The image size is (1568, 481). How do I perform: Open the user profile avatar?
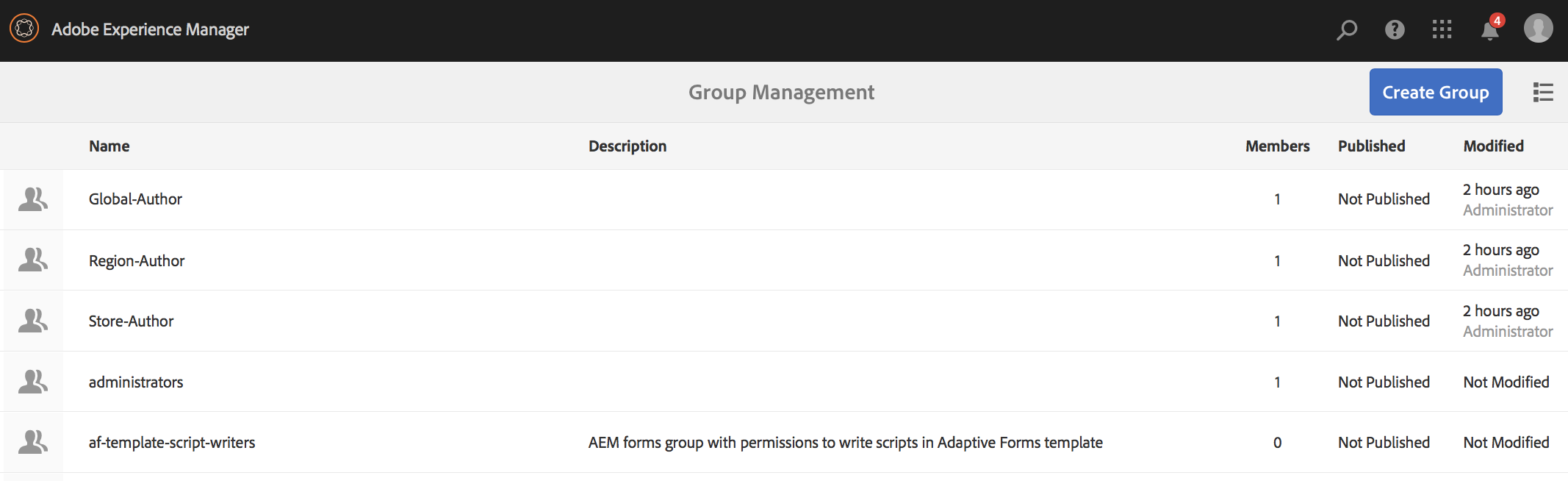(x=1538, y=29)
